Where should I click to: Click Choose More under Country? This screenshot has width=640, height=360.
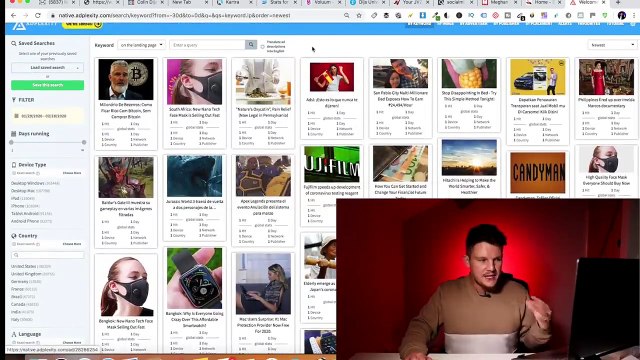(x=72, y=244)
